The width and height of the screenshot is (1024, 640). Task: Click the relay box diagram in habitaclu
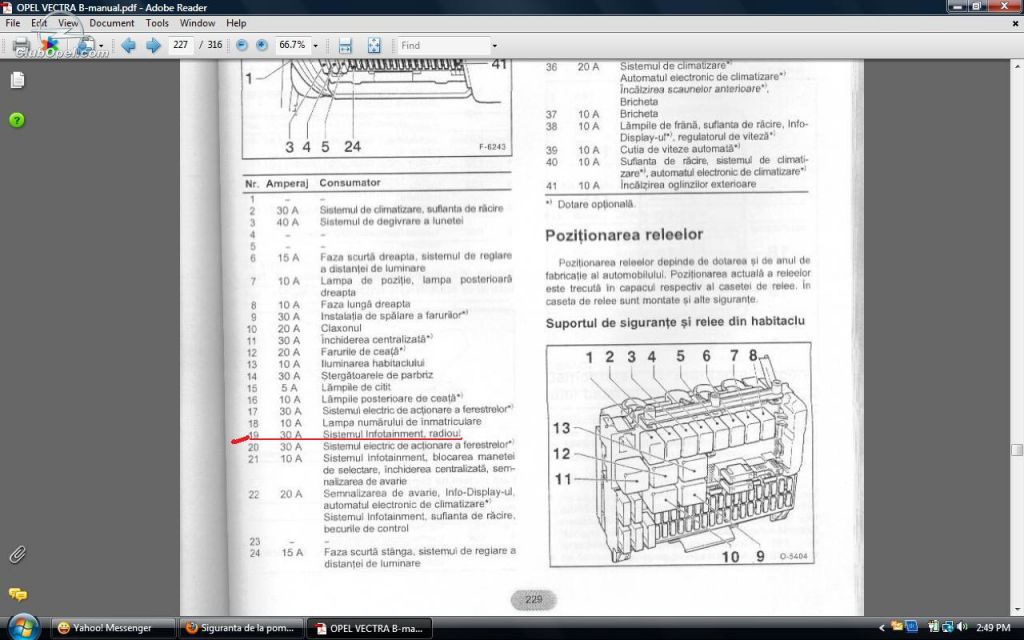point(680,454)
